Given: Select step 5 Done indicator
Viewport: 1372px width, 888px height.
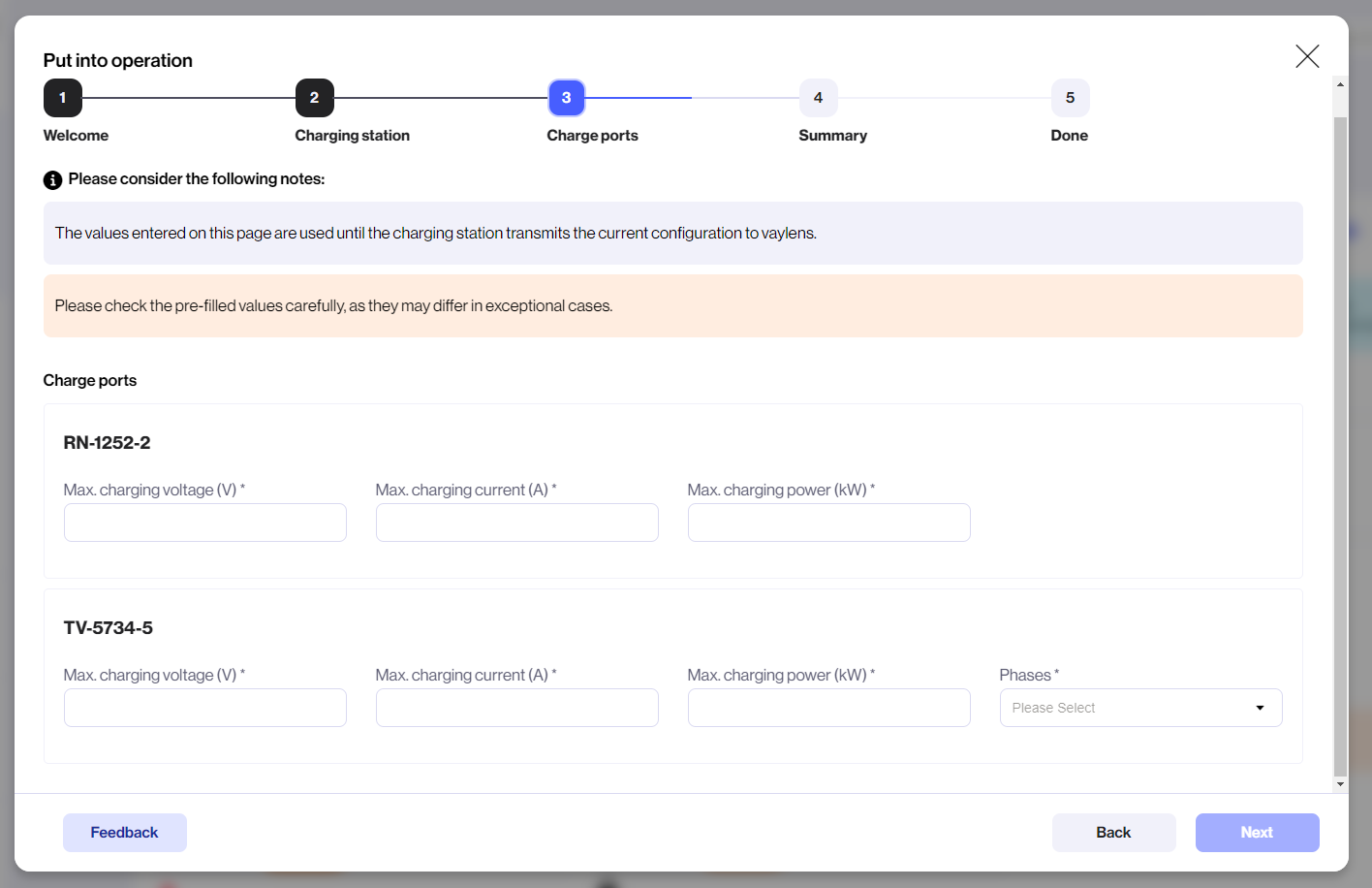Looking at the screenshot, I should [x=1071, y=98].
